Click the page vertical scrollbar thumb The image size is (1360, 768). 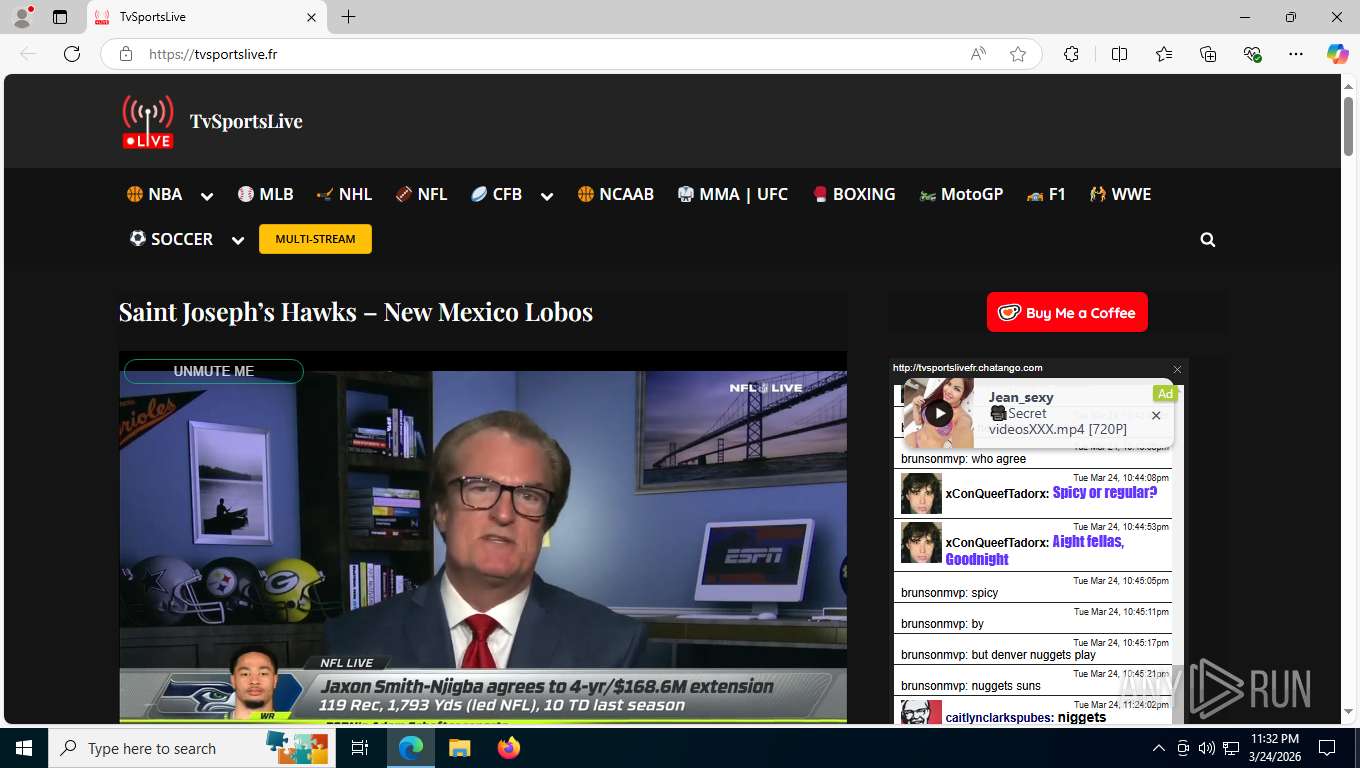1348,125
